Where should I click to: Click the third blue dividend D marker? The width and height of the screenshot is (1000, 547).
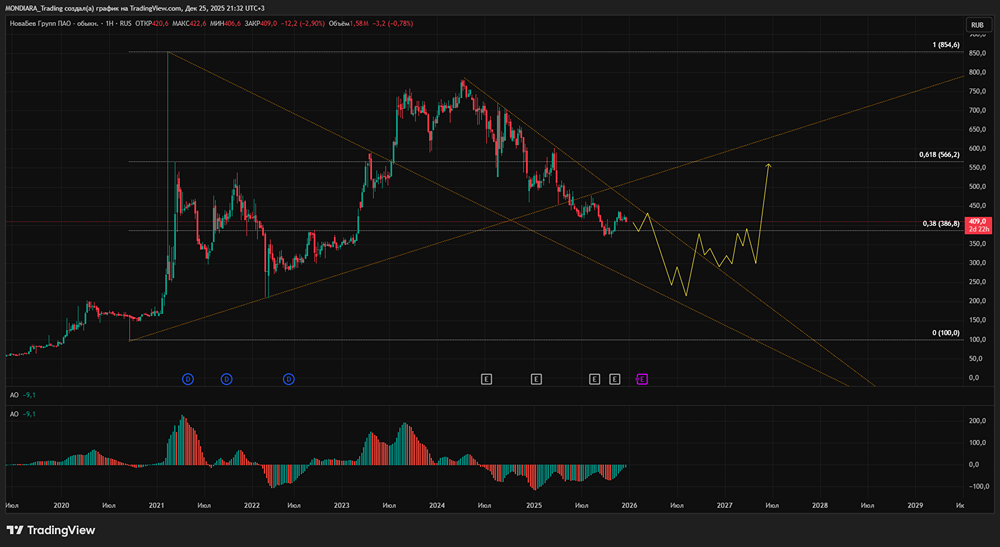pyautogui.click(x=288, y=378)
